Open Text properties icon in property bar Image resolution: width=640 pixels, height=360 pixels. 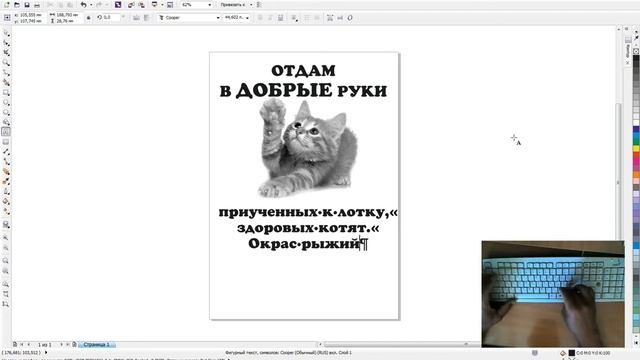coord(330,18)
